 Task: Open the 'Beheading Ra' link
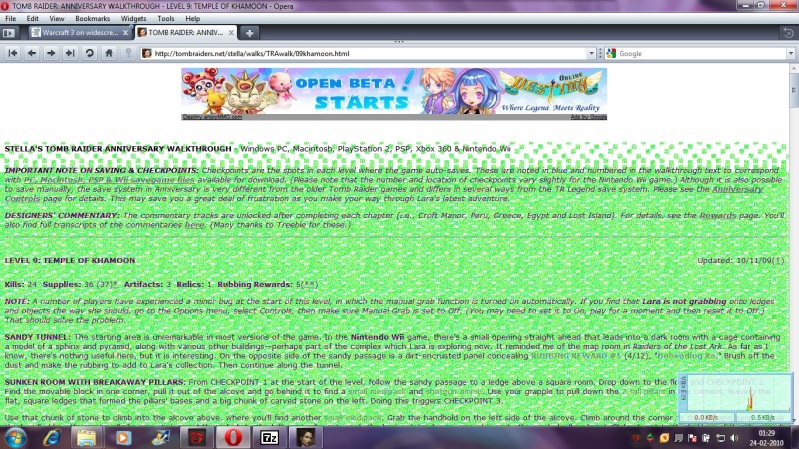(x=688, y=356)
